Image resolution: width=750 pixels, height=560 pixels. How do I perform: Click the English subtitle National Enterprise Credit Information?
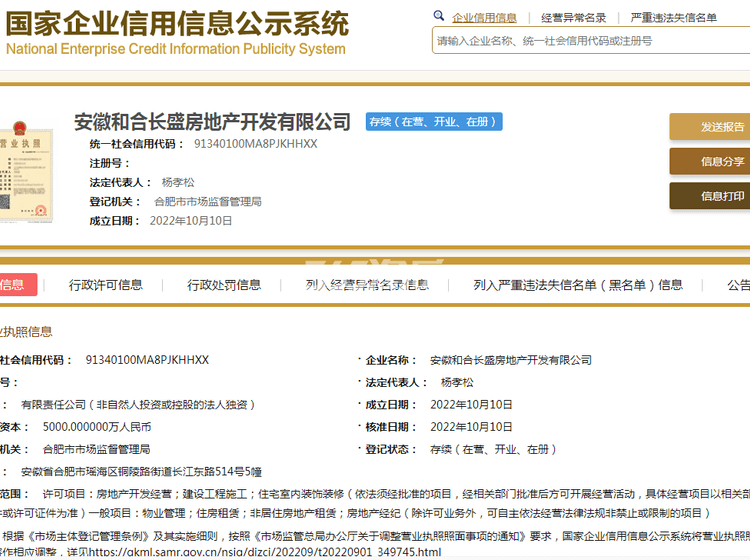tap(176, 48)
